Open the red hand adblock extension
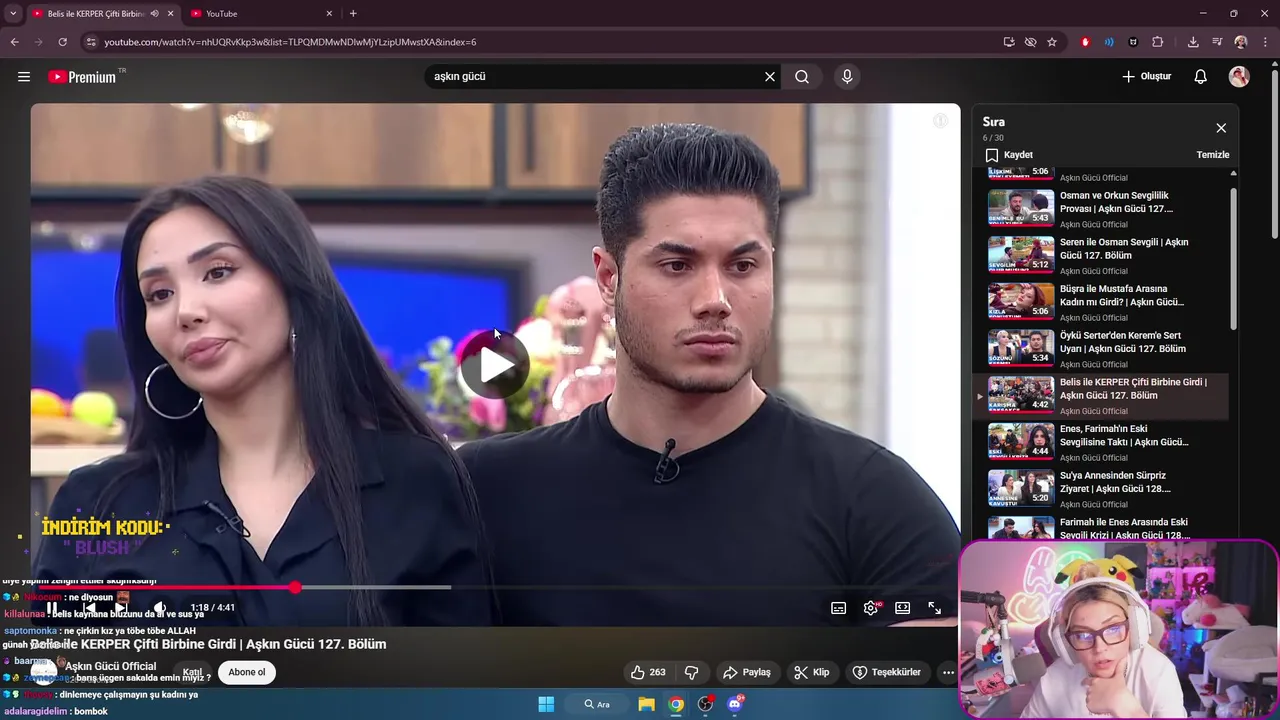The image size is (1280, 720). coord(1085,42)
